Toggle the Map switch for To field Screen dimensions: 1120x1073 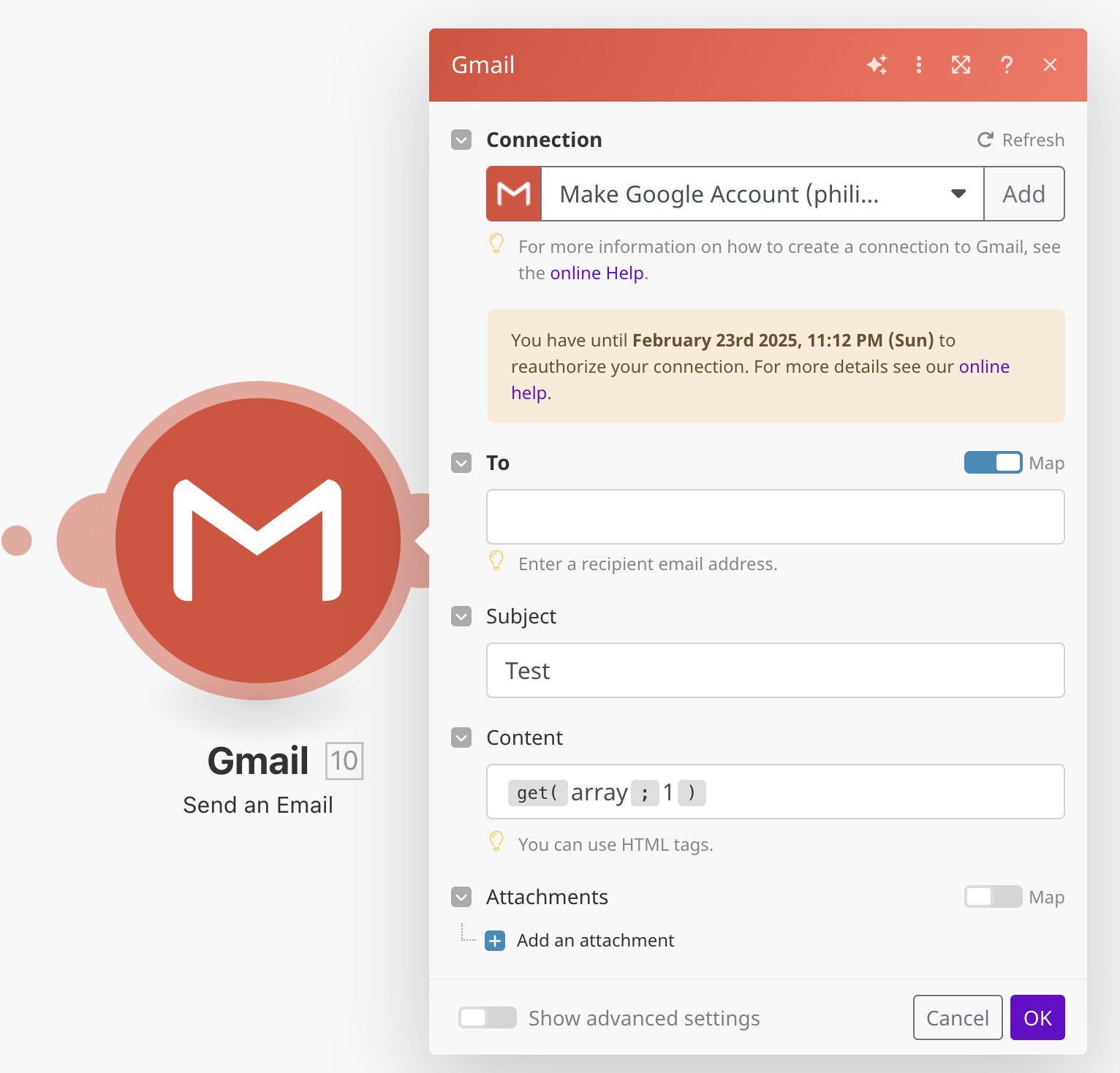pyautogui.click(x=993, y=463)
